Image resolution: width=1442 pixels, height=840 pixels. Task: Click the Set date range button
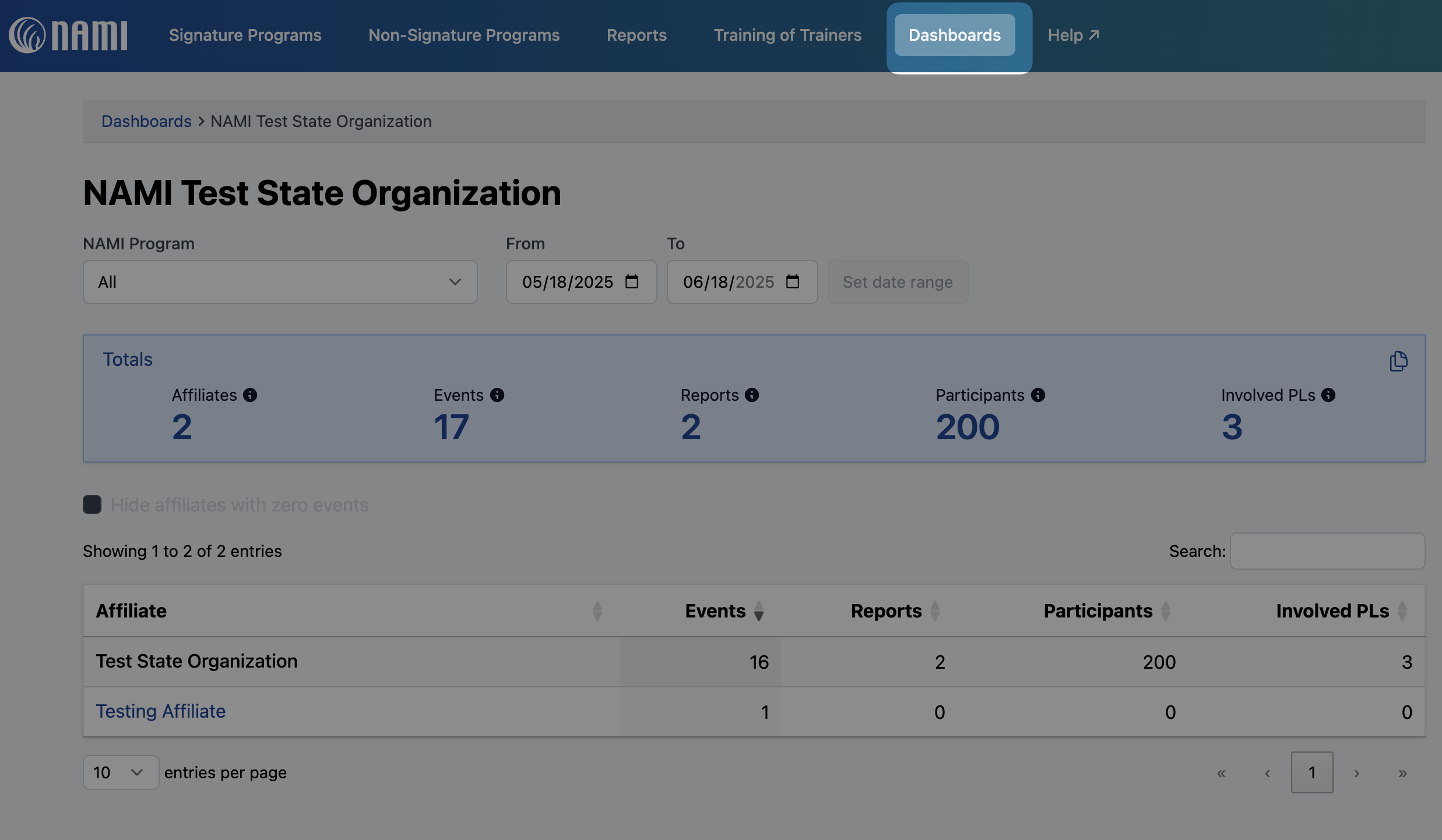point(898,282)
